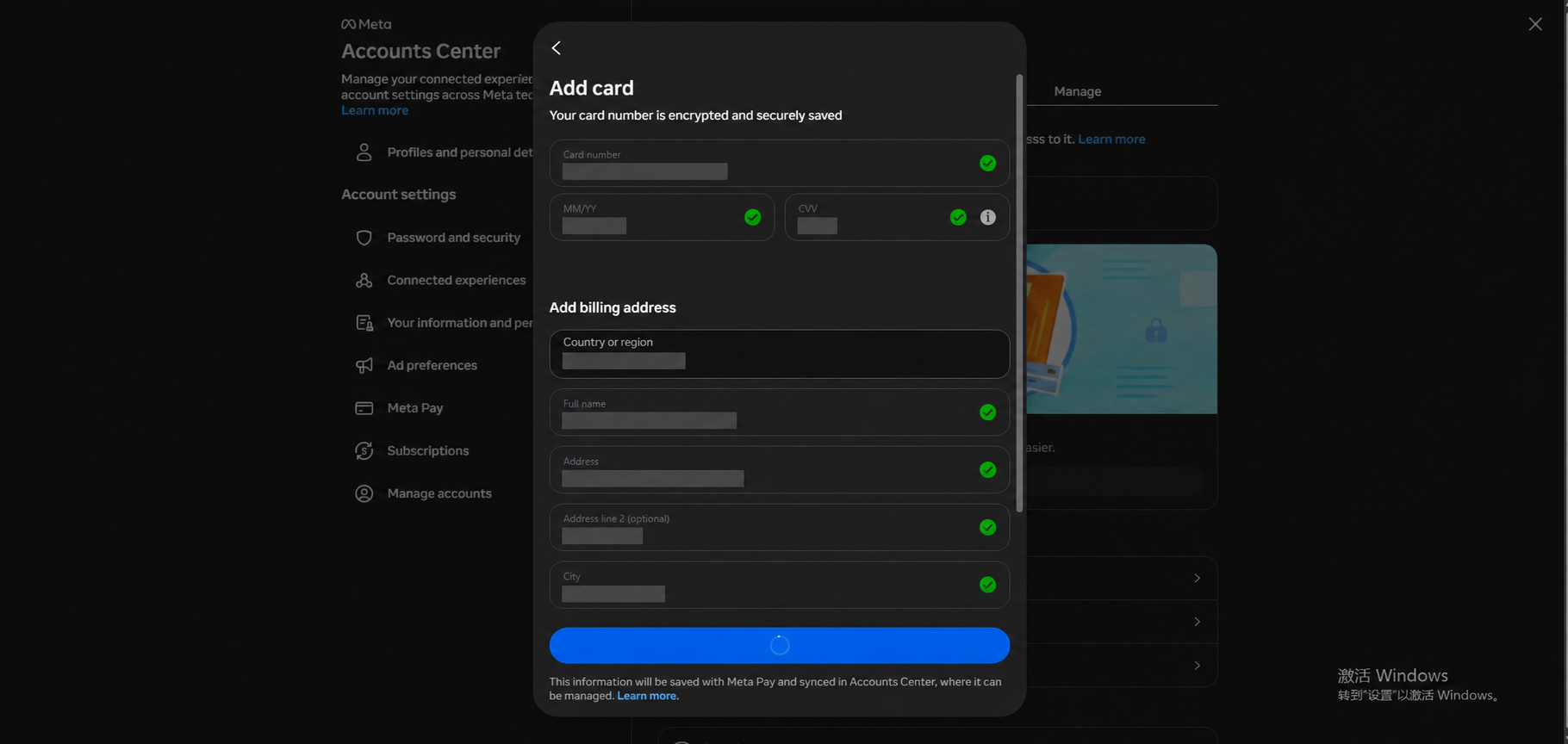This screenshot has width=1568, height=744.
Task: Click the green checkmark in Full name field
Action: tap(988, 412)
